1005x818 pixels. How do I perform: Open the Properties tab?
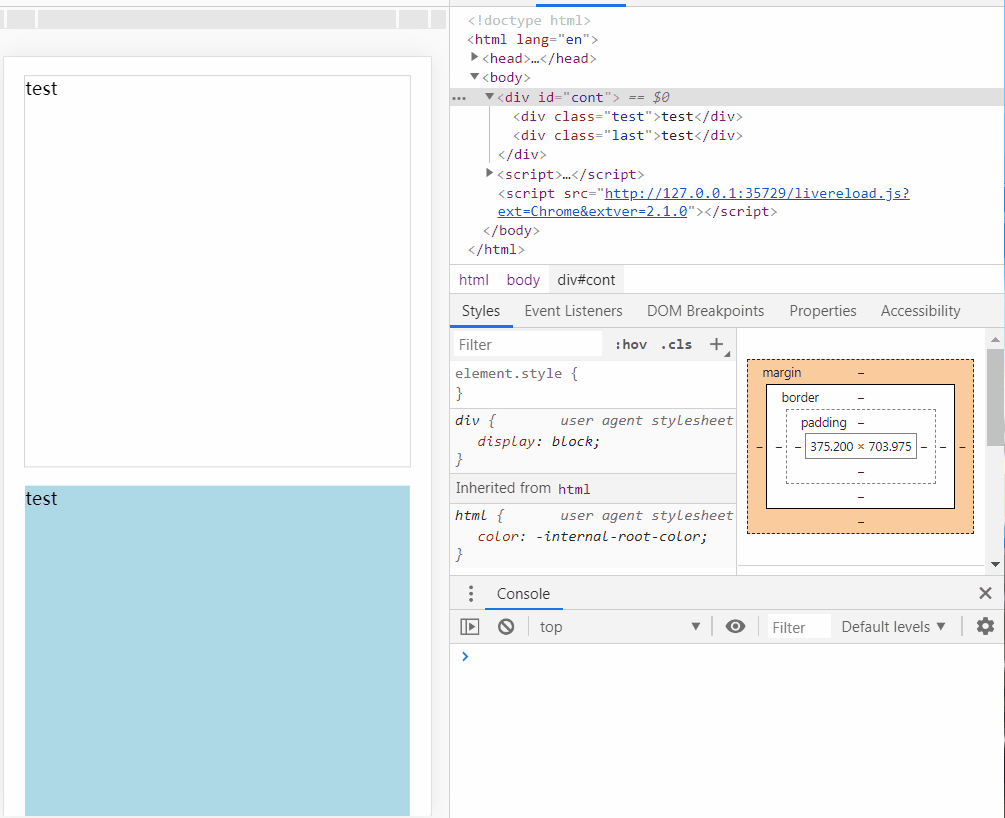click(x=822, y=311)
